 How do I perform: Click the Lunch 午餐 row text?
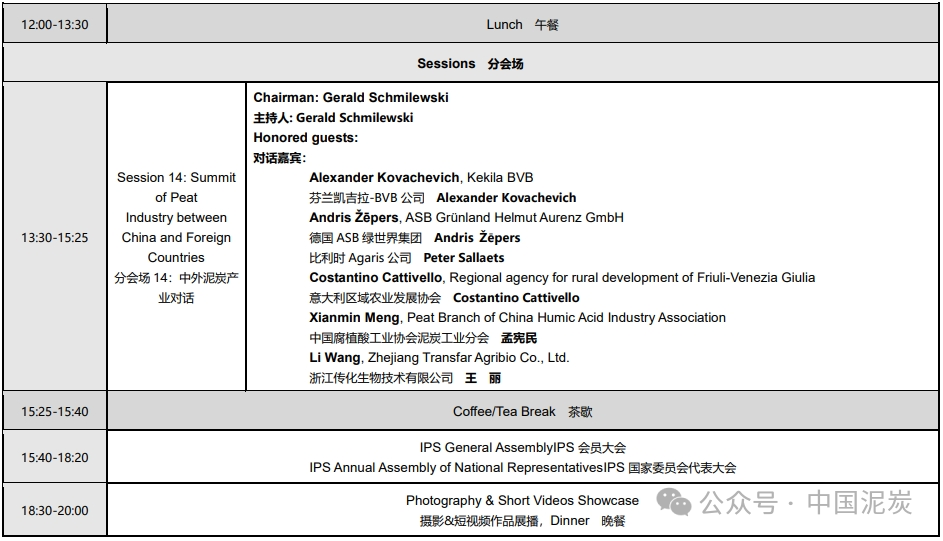522,25
